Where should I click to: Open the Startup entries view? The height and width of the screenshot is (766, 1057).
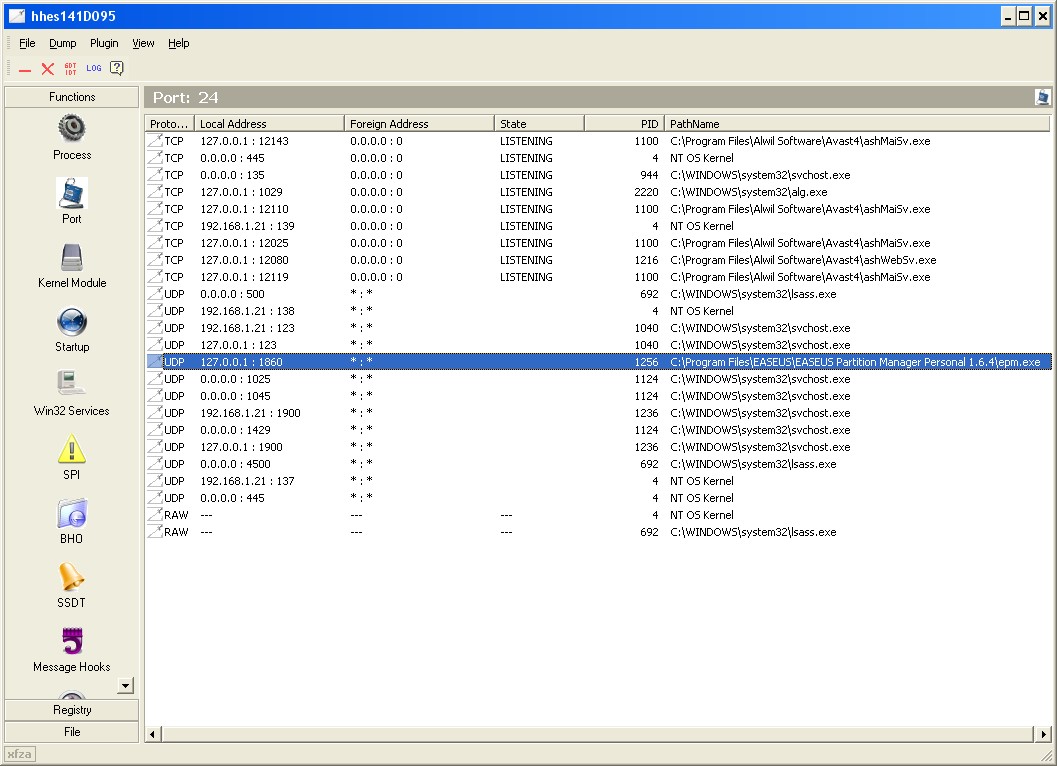71,329
